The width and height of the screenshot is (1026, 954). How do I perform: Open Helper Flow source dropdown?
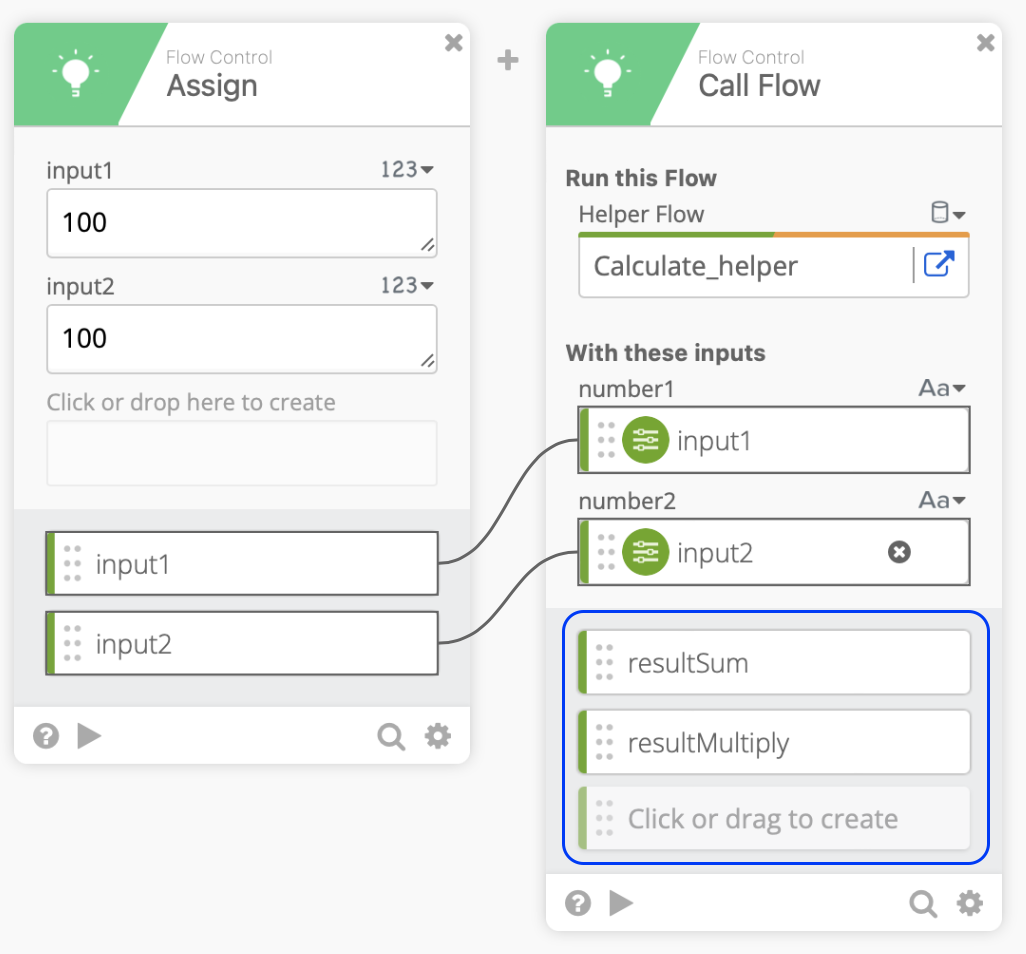(x=948, y=213)
